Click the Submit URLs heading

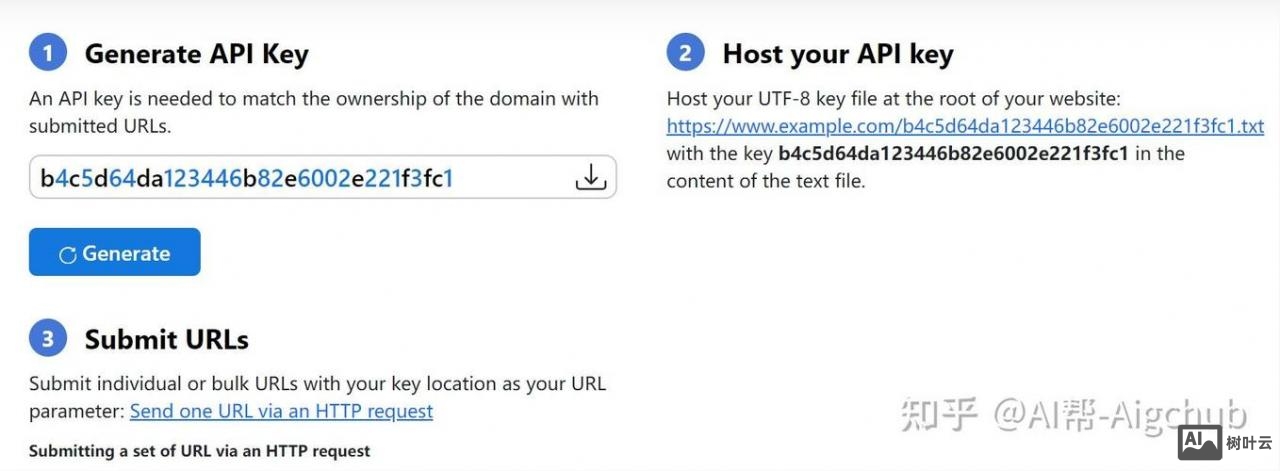point(166,340)
